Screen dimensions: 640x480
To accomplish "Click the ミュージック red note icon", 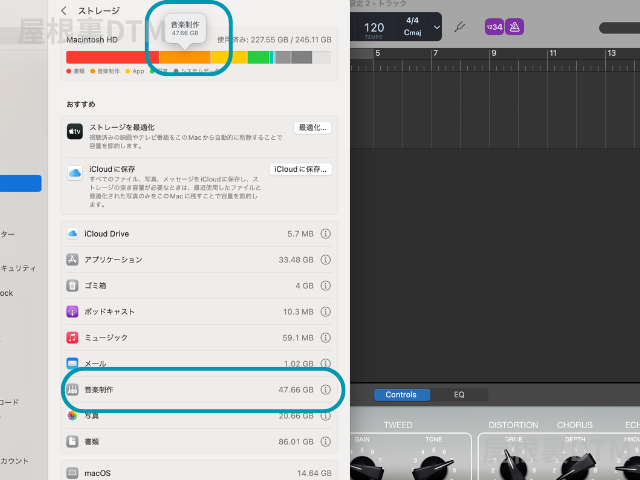I will point(72,338).
